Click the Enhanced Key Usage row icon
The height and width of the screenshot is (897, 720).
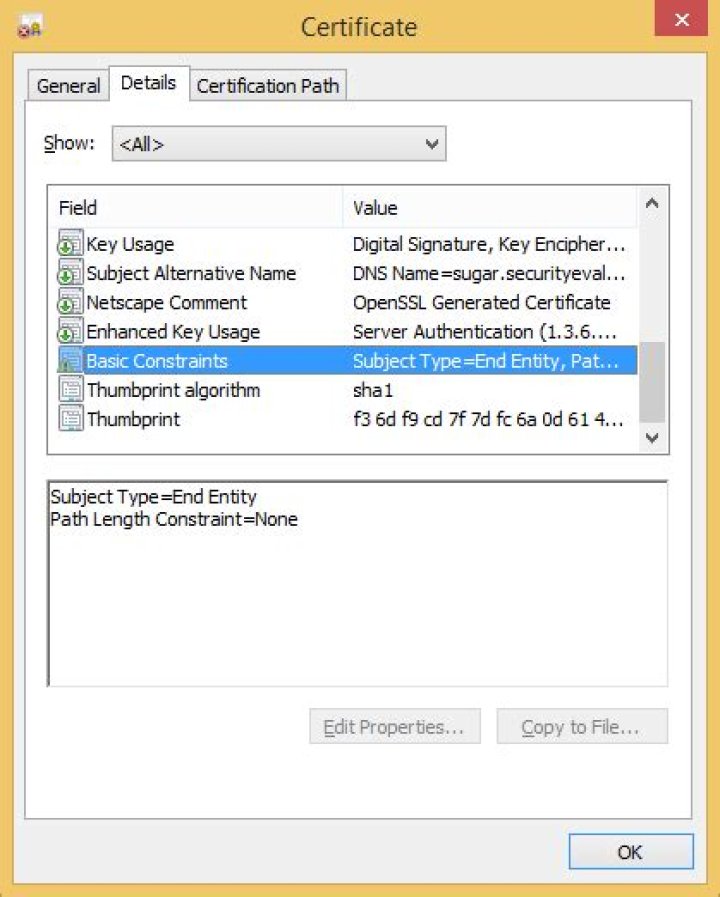click(70, 331)
